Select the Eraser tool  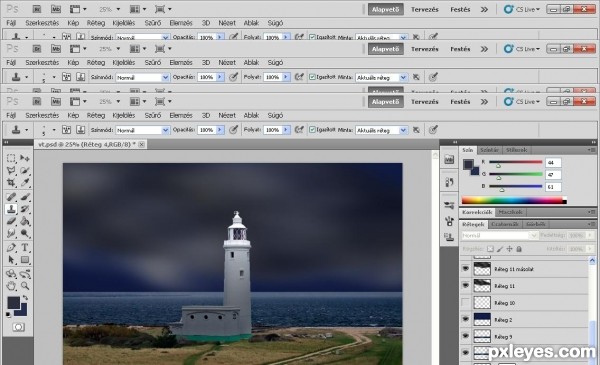(11, 221)
